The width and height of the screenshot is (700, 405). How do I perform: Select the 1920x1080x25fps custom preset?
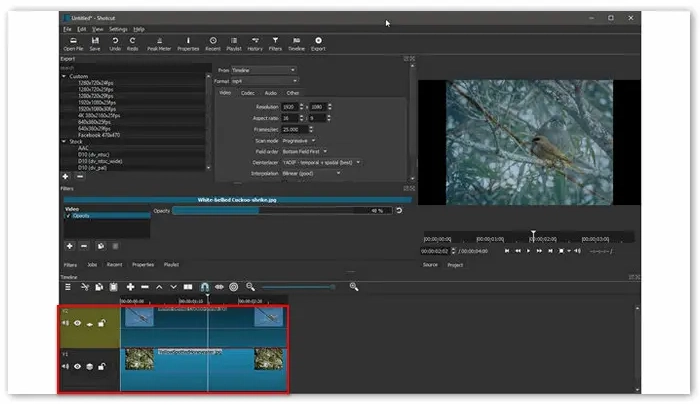tap(97, 102)
